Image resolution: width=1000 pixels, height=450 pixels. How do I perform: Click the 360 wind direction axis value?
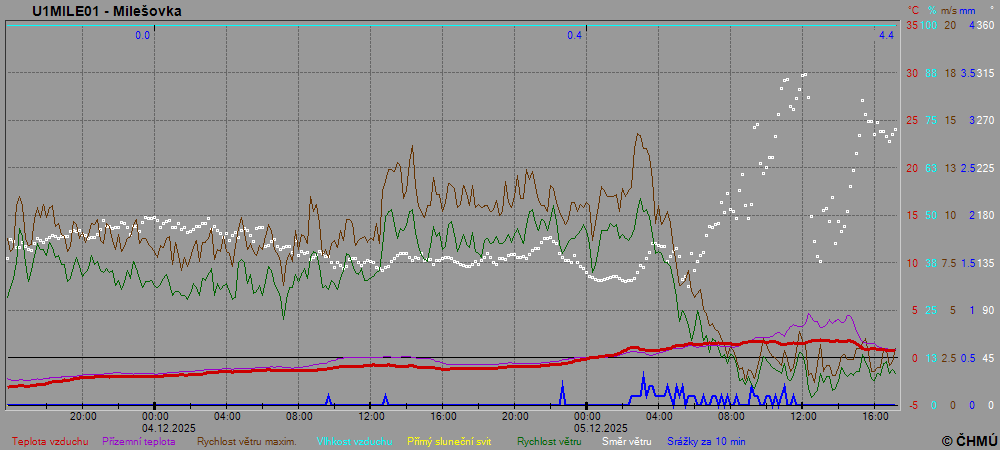(x=984, y=25)
